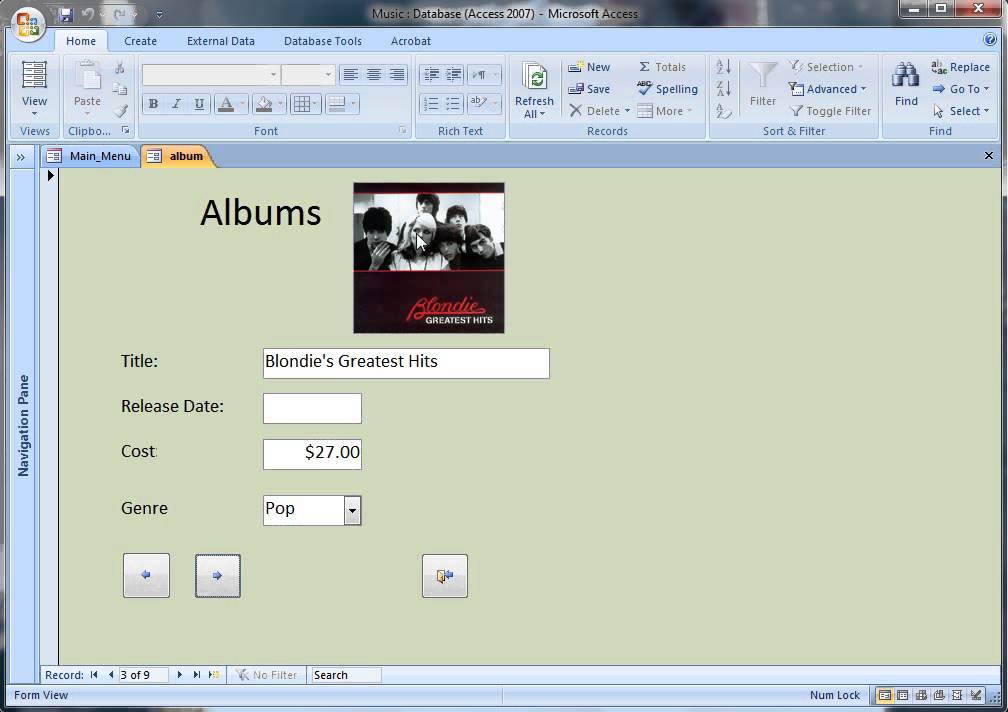Screen dimensions: 1008x712
Task: Open the Genre combo box arrow
Action: tap(352, 510)
